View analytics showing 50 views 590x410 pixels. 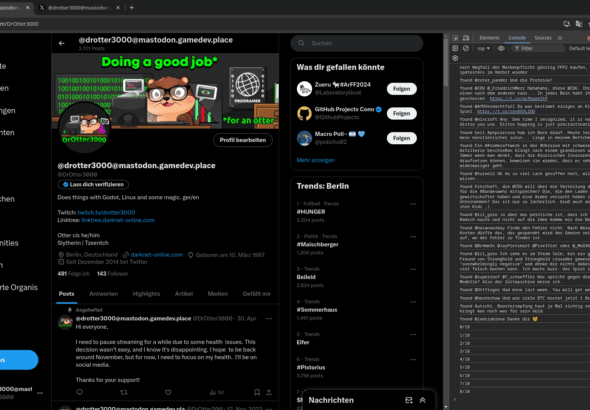coord(217,392)
